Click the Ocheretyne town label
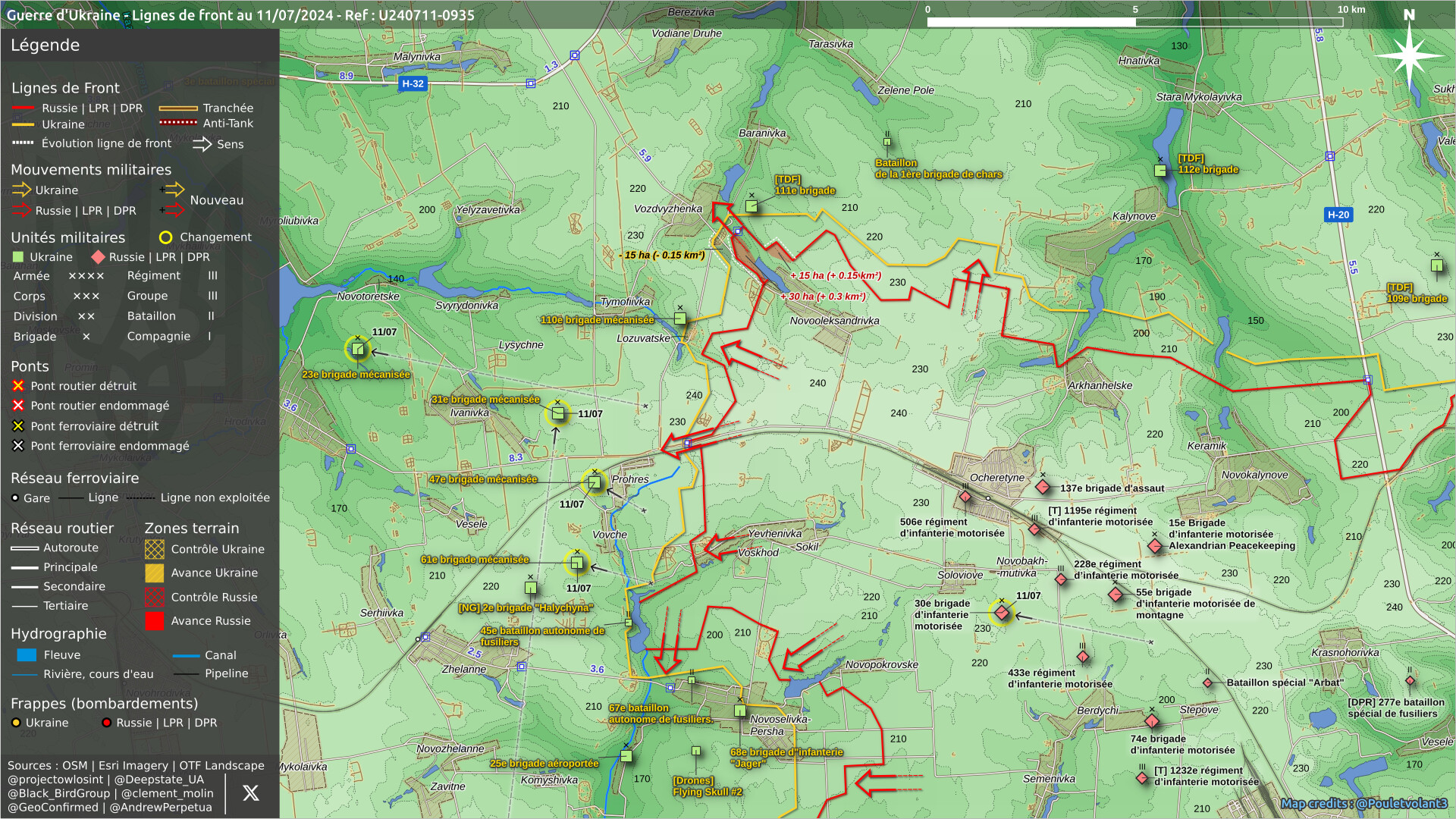The width and height of the screenshot is (1456, 819). click(996, 478)
